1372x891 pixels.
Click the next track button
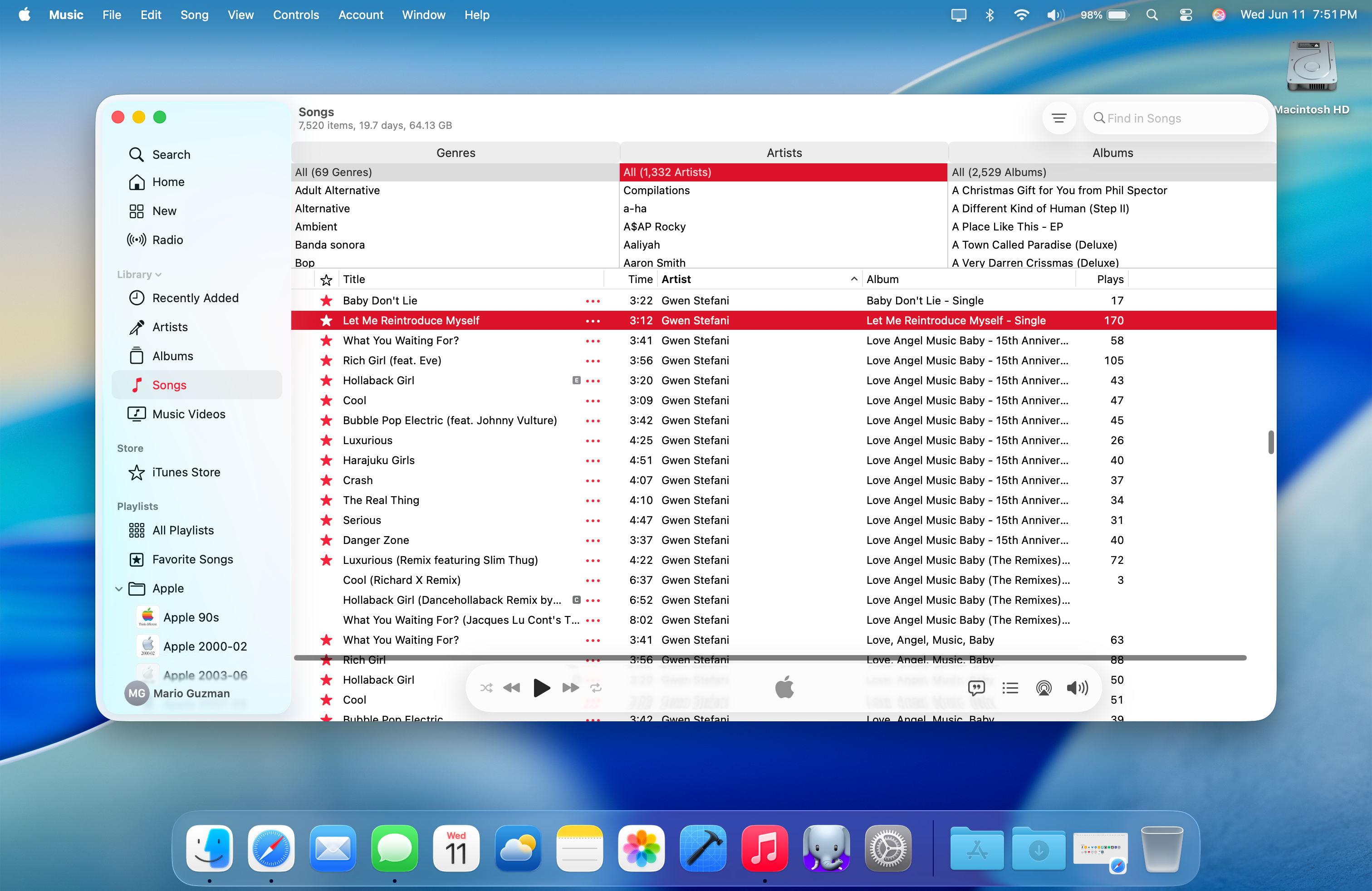point(571,688)
